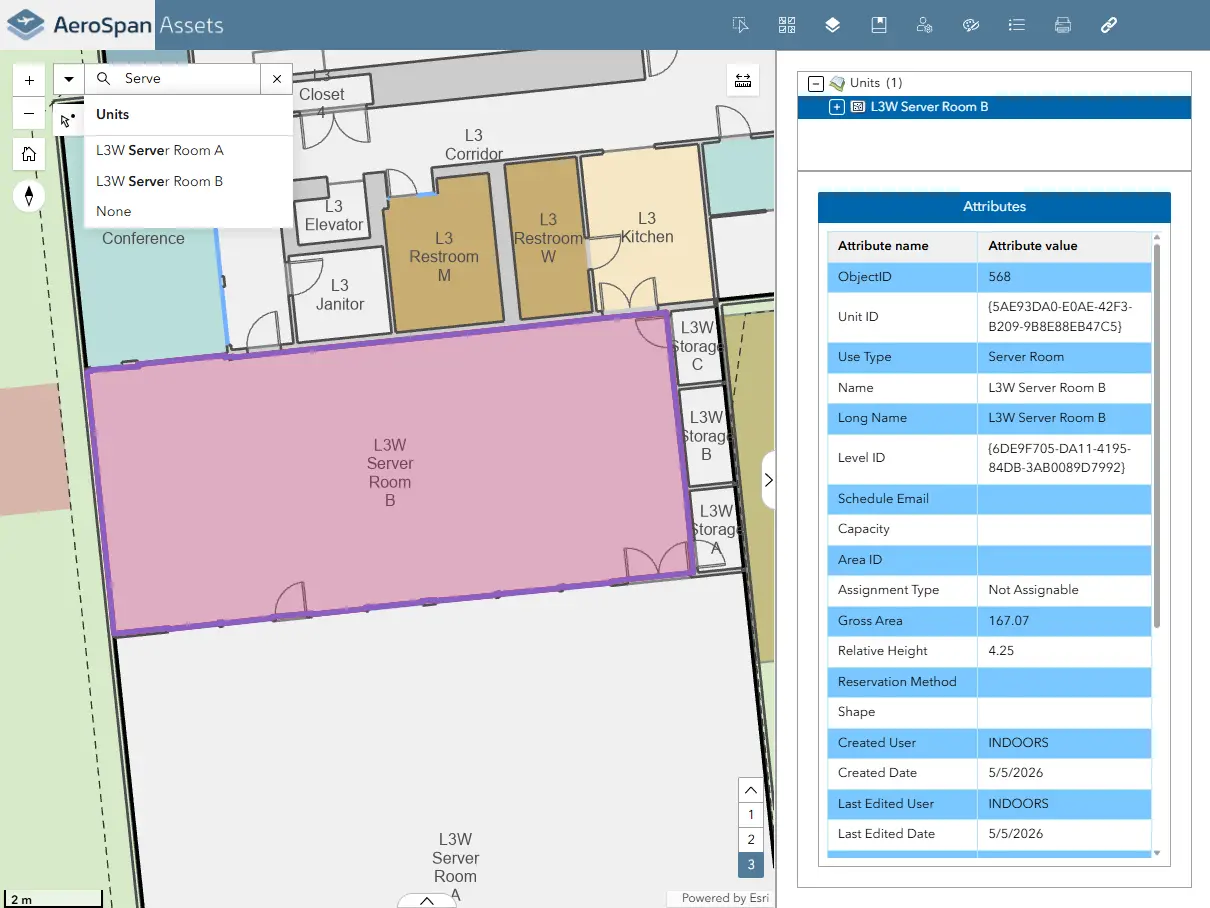Click the Attributes table vertical scrollbar

[1157, 435]
